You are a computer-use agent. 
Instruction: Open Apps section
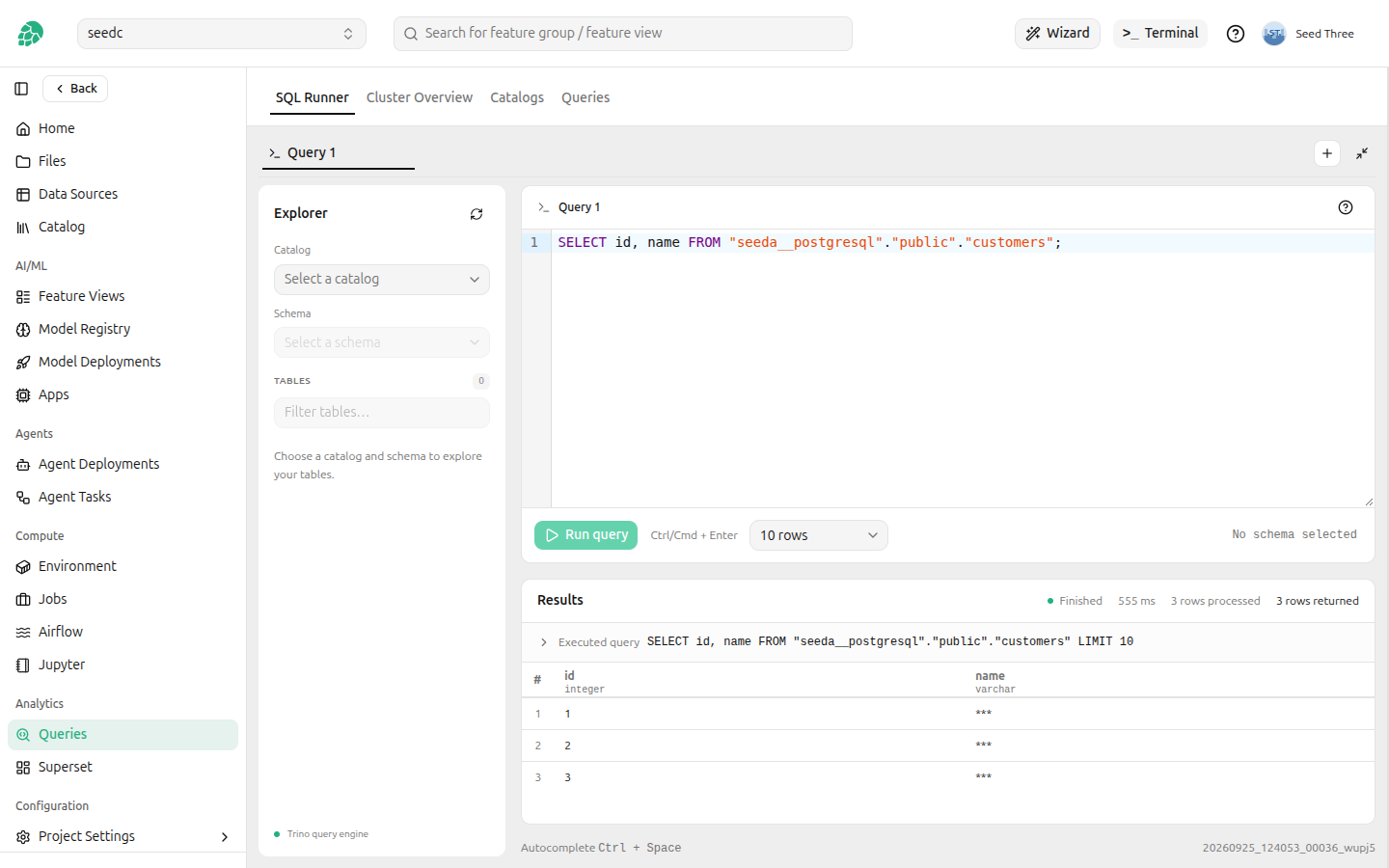point(123,394)
